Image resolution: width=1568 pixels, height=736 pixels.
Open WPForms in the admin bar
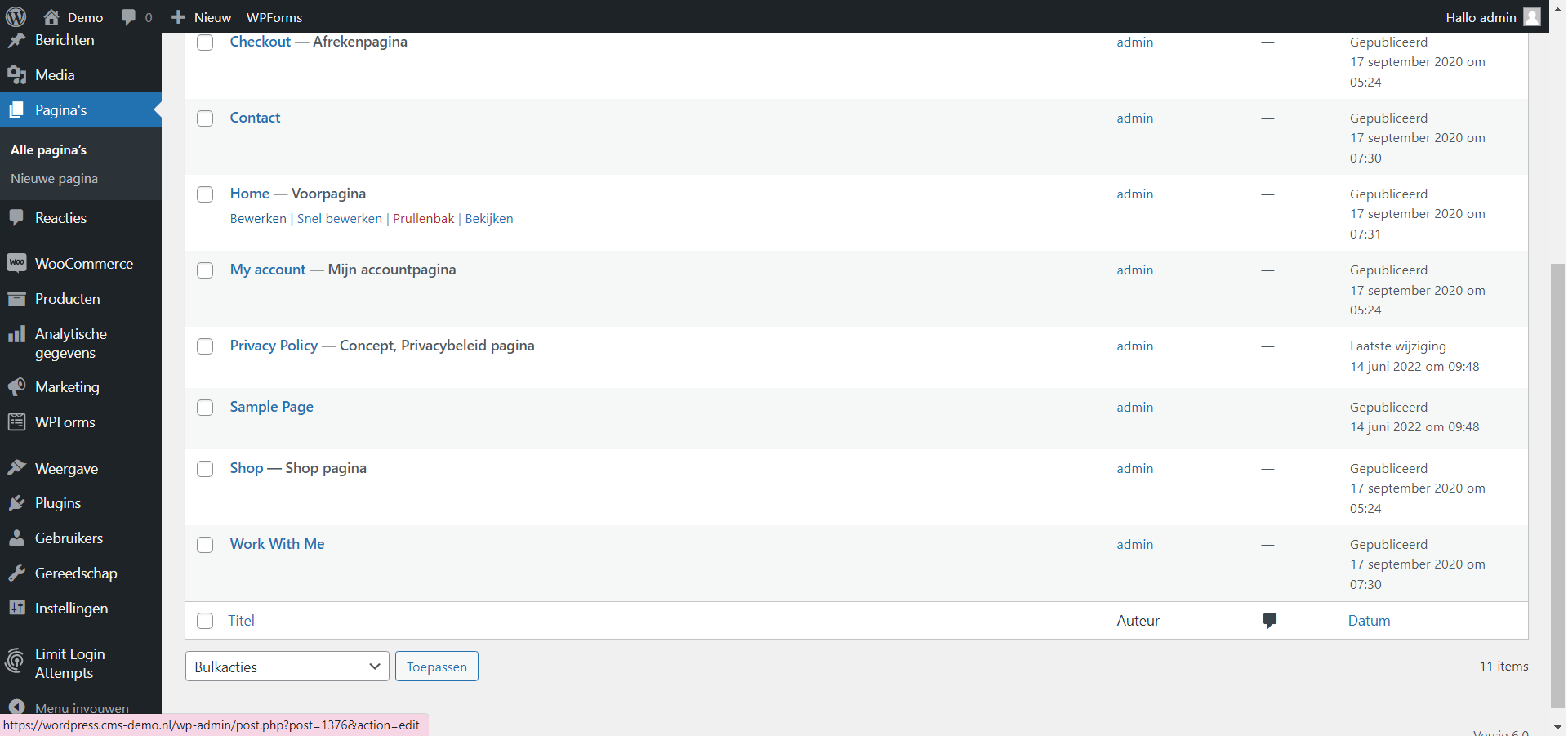tap(274, 17)
